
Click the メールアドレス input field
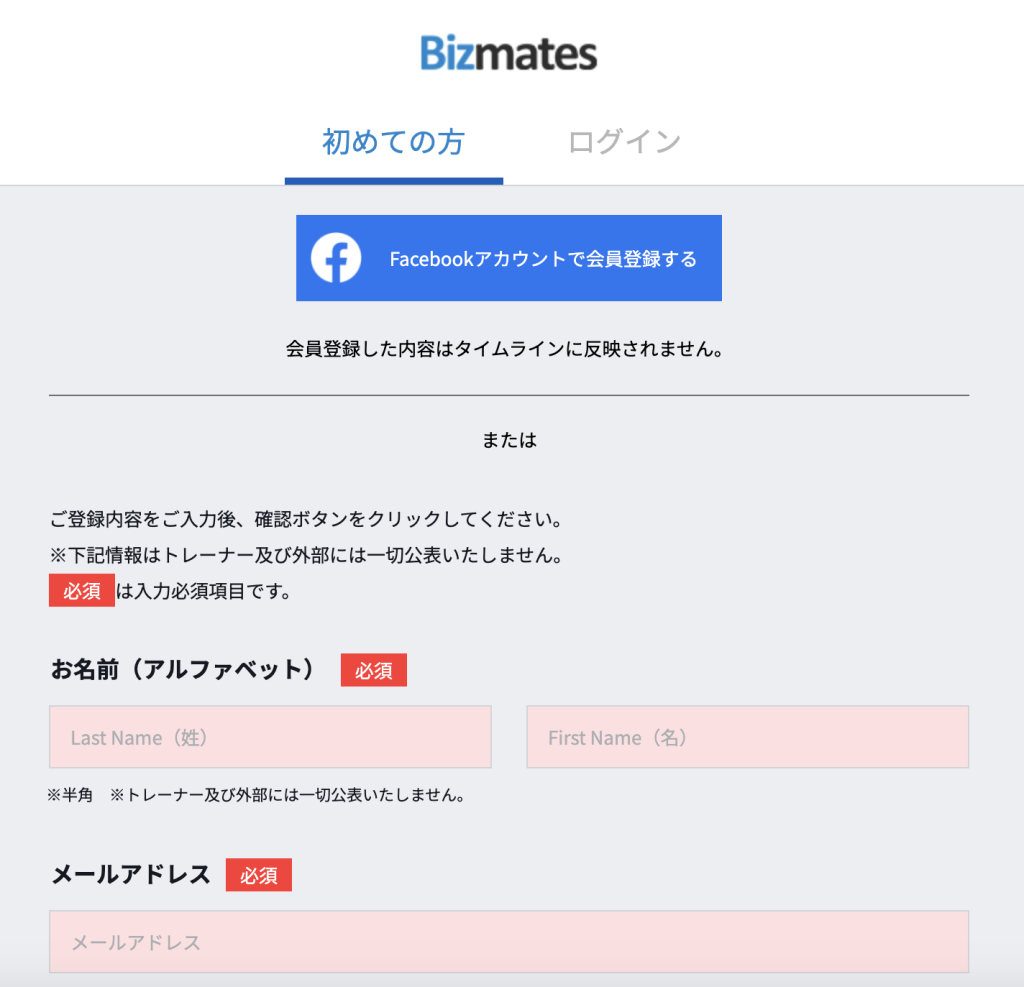coord(509,942)
